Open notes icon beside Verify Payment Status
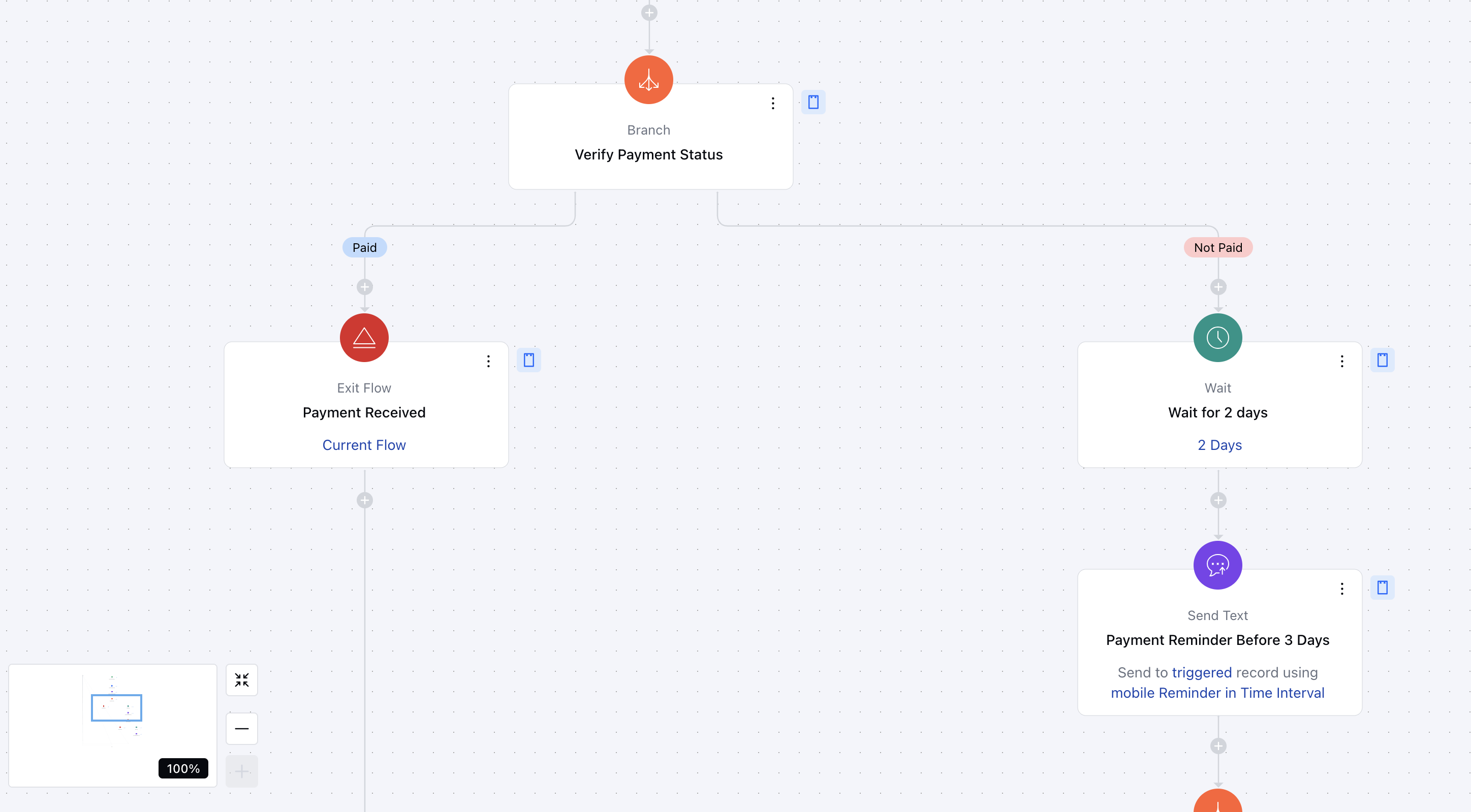 click(x=813, y=102)
